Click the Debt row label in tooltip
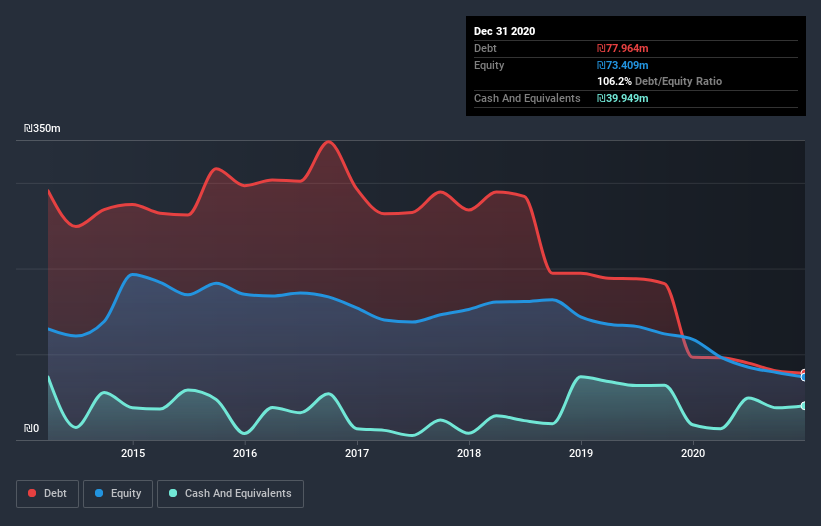Image resolution: width=821 pixels, height=526 pixels. [x=485, y=48]
